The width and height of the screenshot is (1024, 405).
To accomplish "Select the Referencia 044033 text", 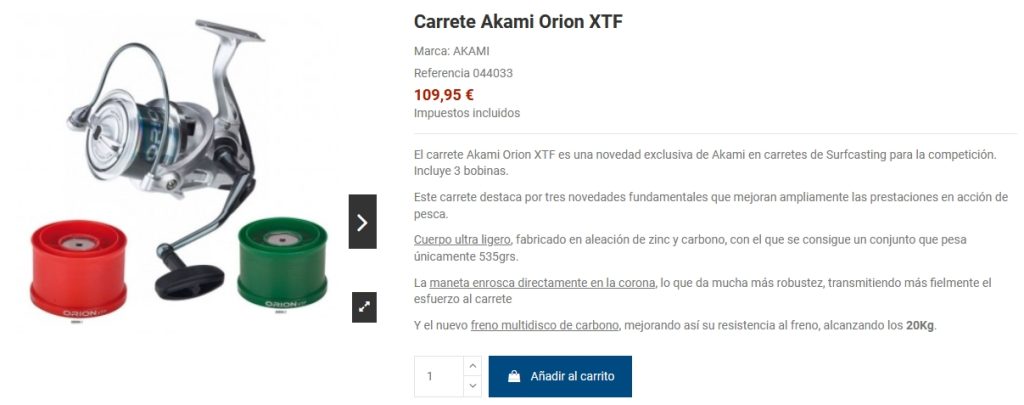I will [463, 73].
